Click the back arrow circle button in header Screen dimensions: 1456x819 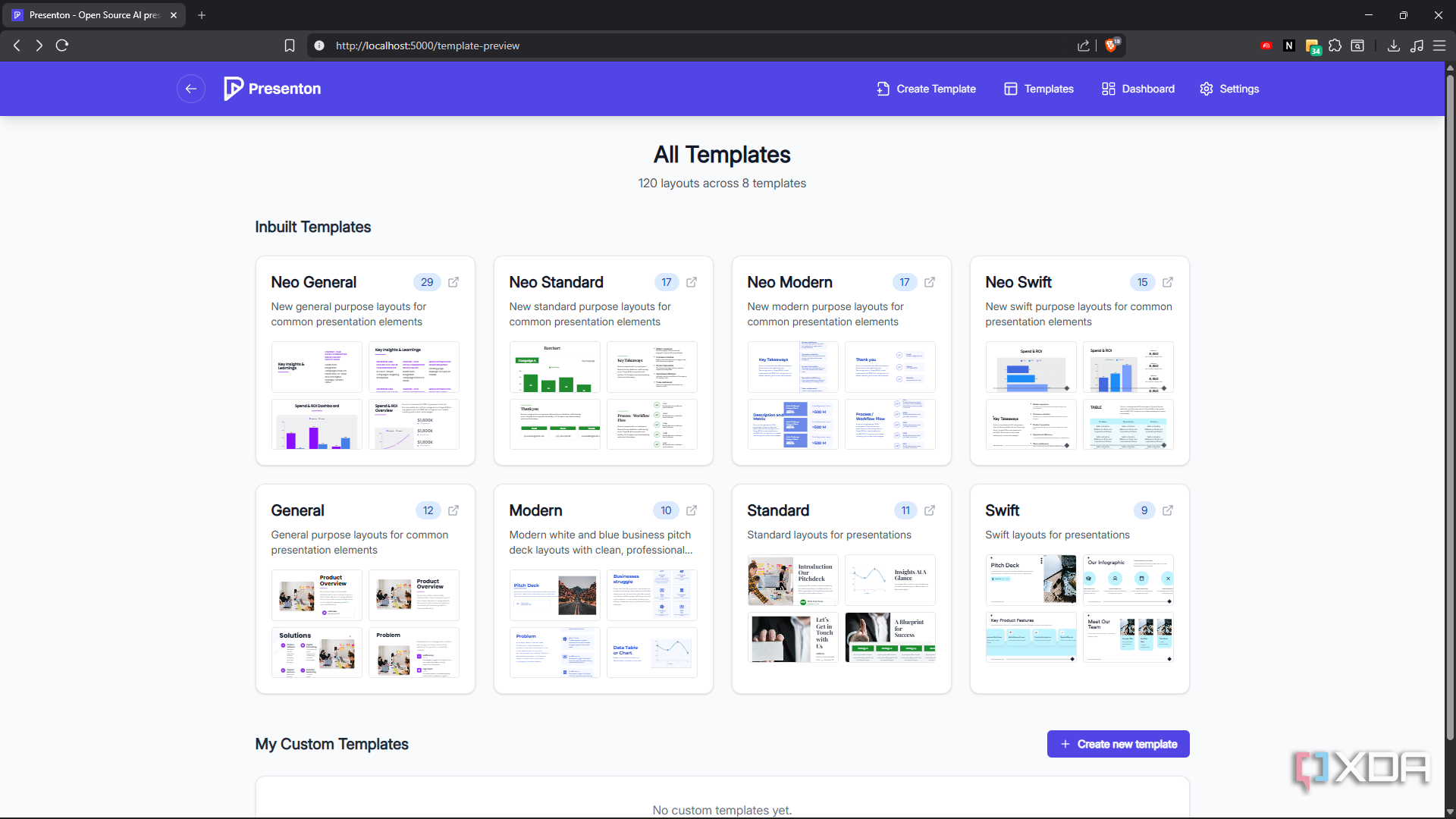(x=191, y=89)
